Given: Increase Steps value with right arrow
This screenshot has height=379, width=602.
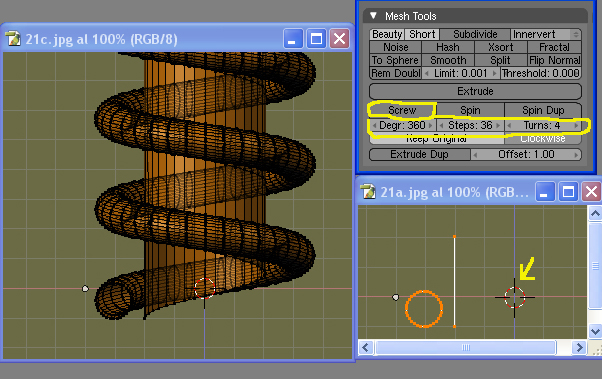Looking at the screenshot, I should (x=498, y=126).
